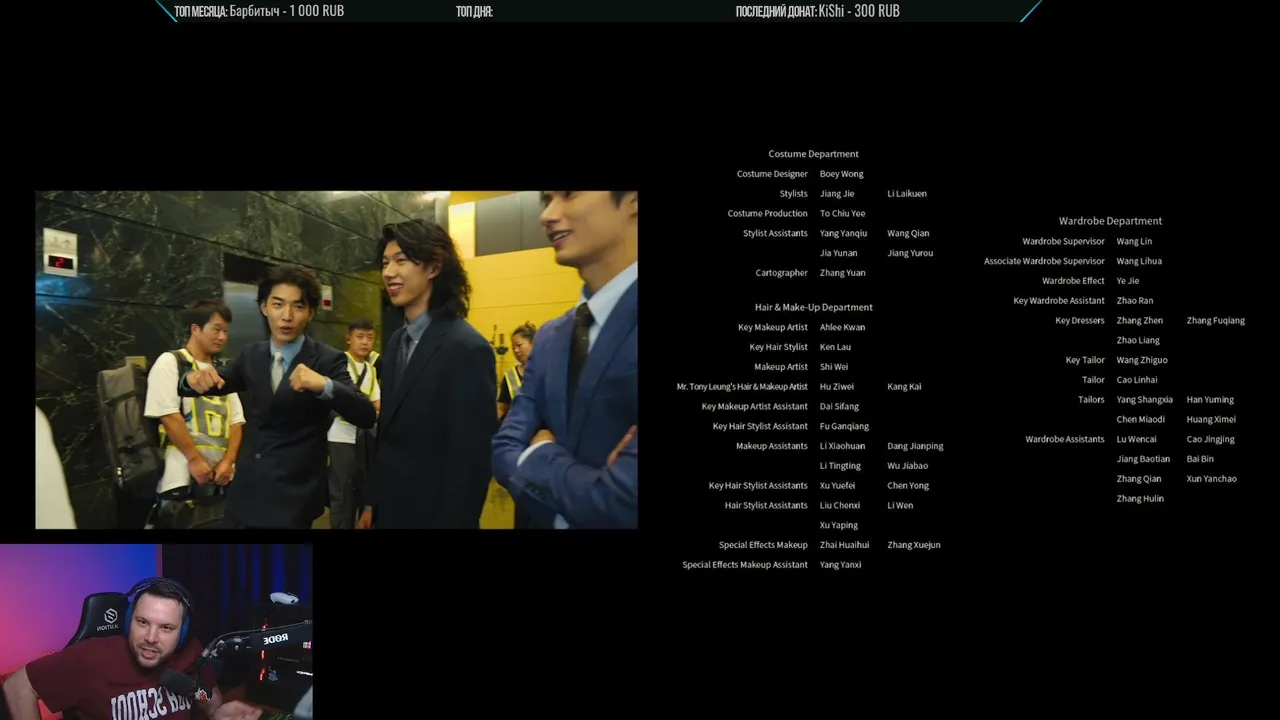Click the 'Hair & Make-Up Department' heading
1280x720 pixels.
pyautogui.click(x=813, y=307)
